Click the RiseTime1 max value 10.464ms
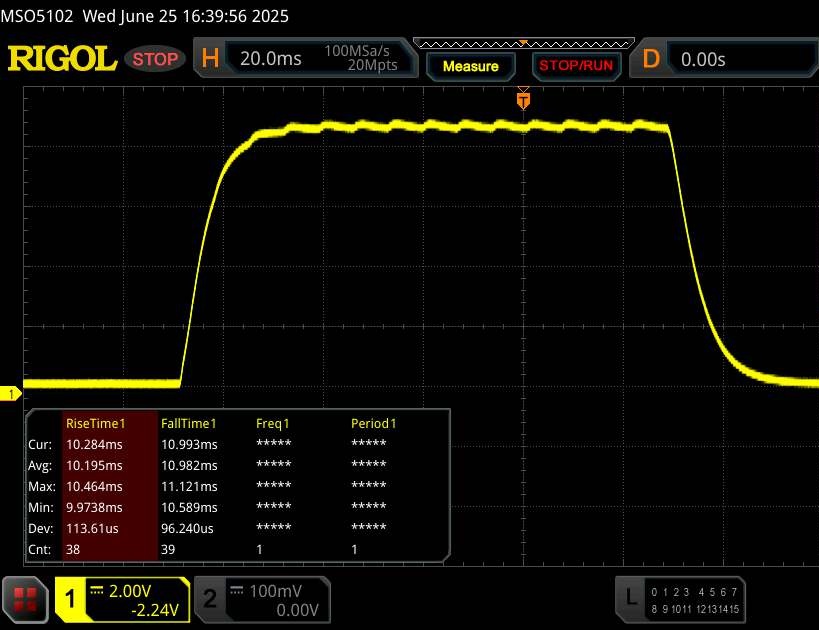This screenshot has width=819, height=630. [95, 486]
